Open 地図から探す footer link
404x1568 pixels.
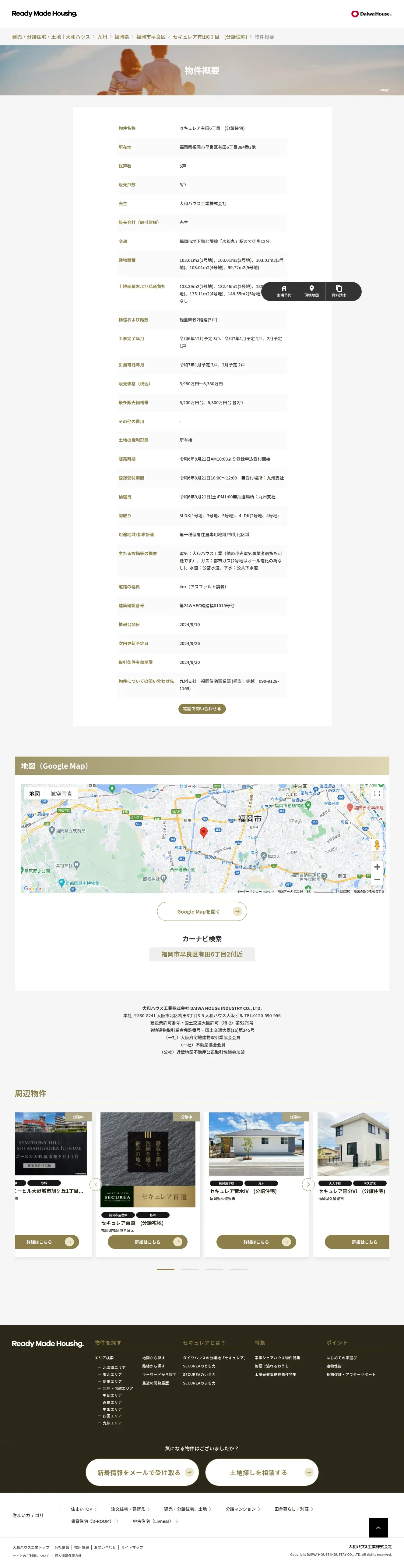coord(153,1358)
